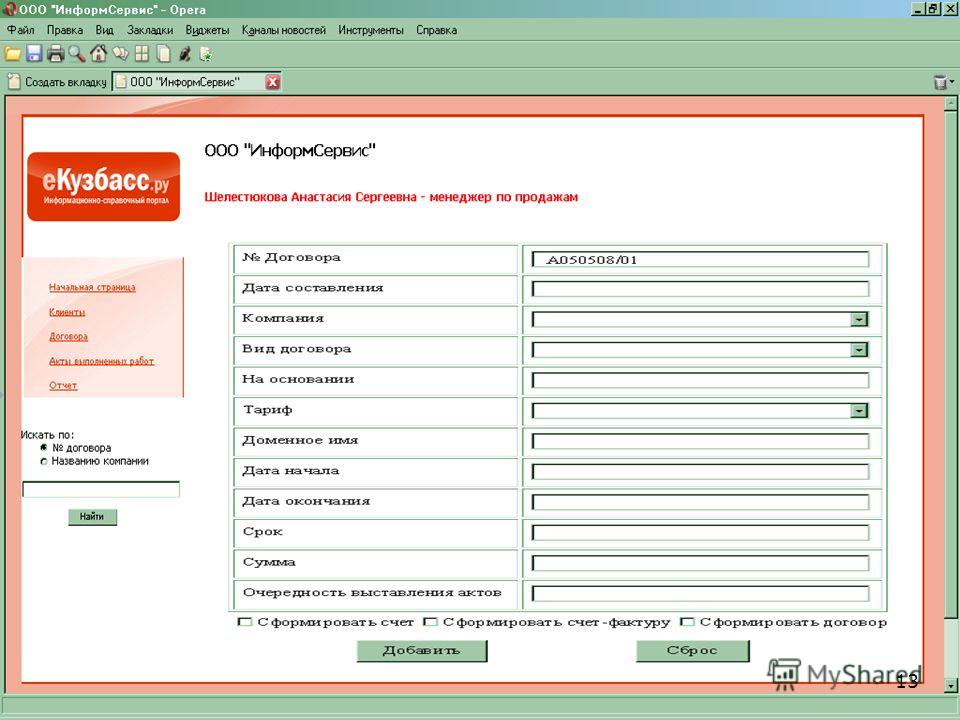The image size is (960, 720).
Task: Print the page using the printer icon
Action: (56, 54)
